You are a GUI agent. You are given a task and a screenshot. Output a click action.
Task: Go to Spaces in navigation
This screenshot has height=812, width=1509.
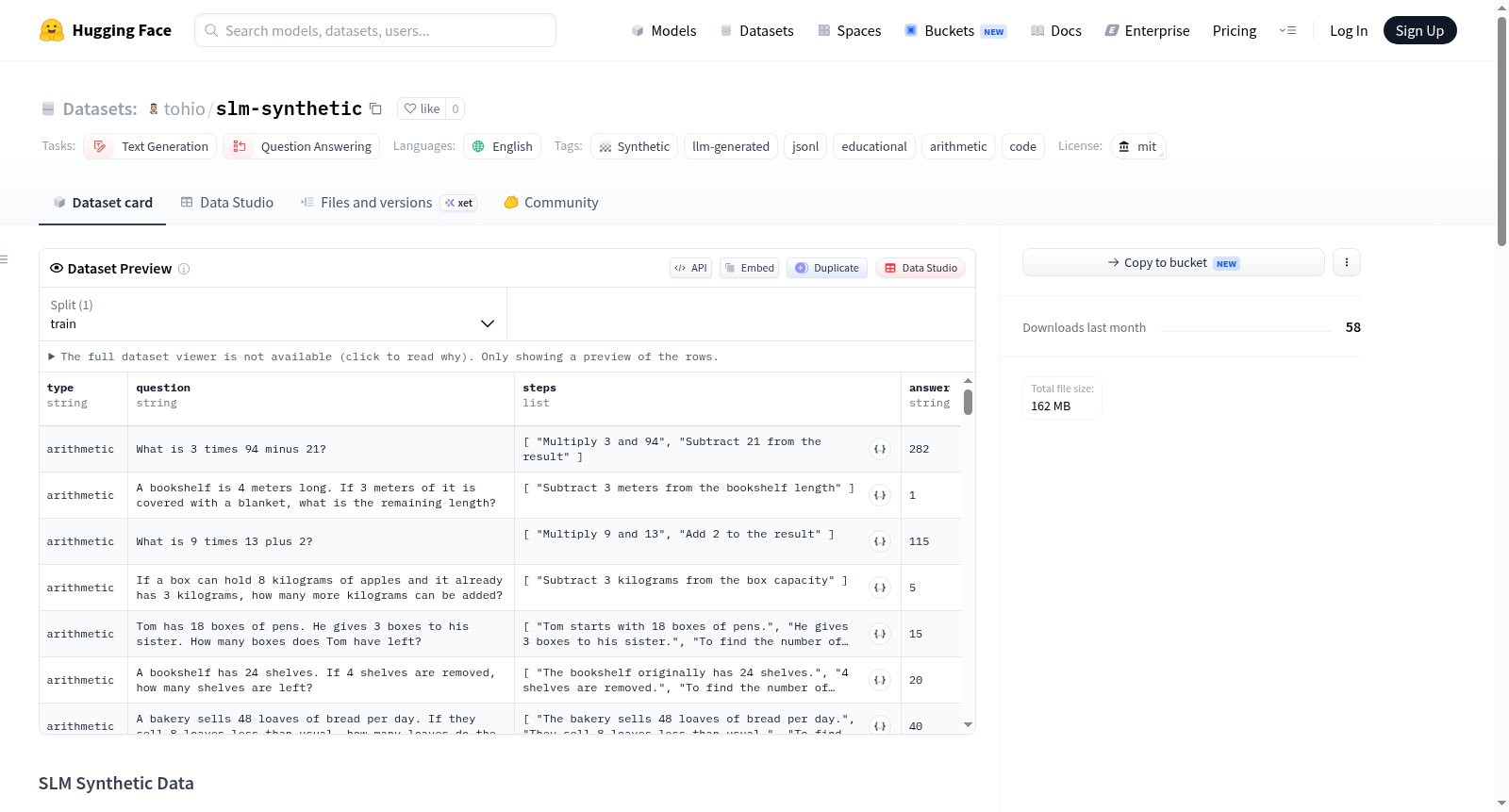850,30
